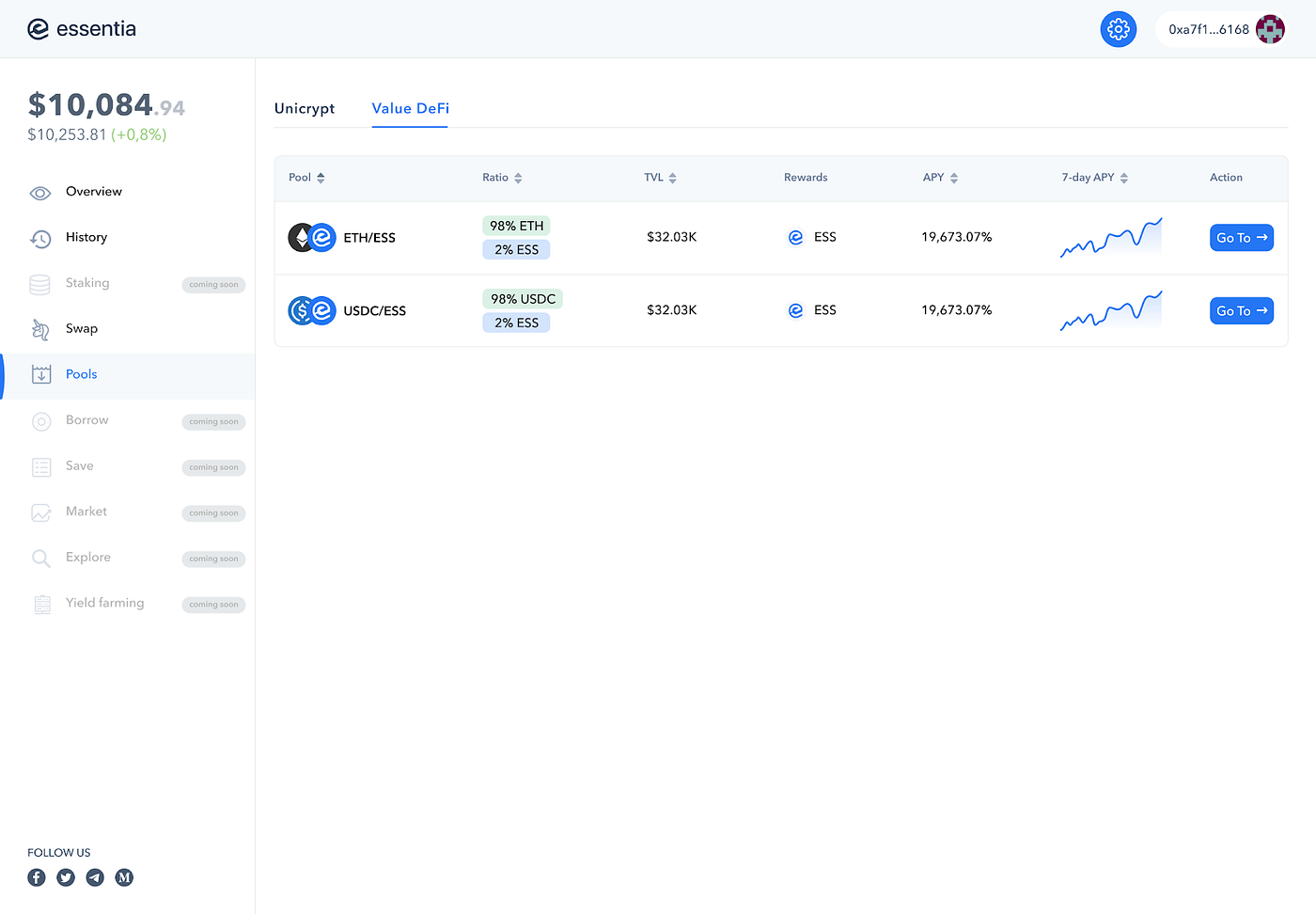This screenshot has width=1316, height=914.
Task: Click the ETH/ESS pool token pair icon
Action: pos(312,237)
